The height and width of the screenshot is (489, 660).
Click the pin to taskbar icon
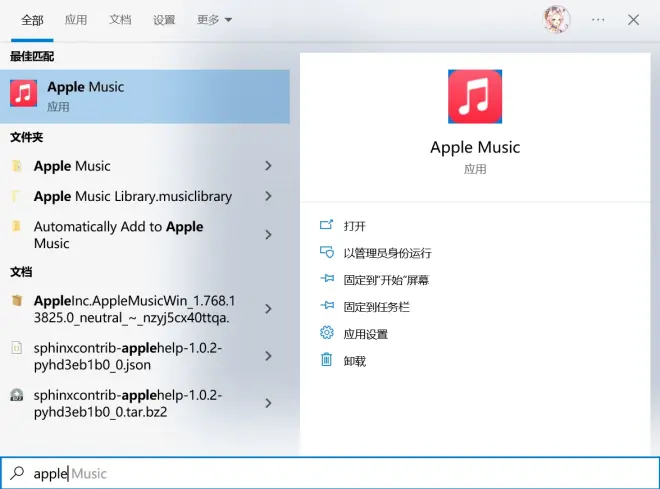(327, 306)
